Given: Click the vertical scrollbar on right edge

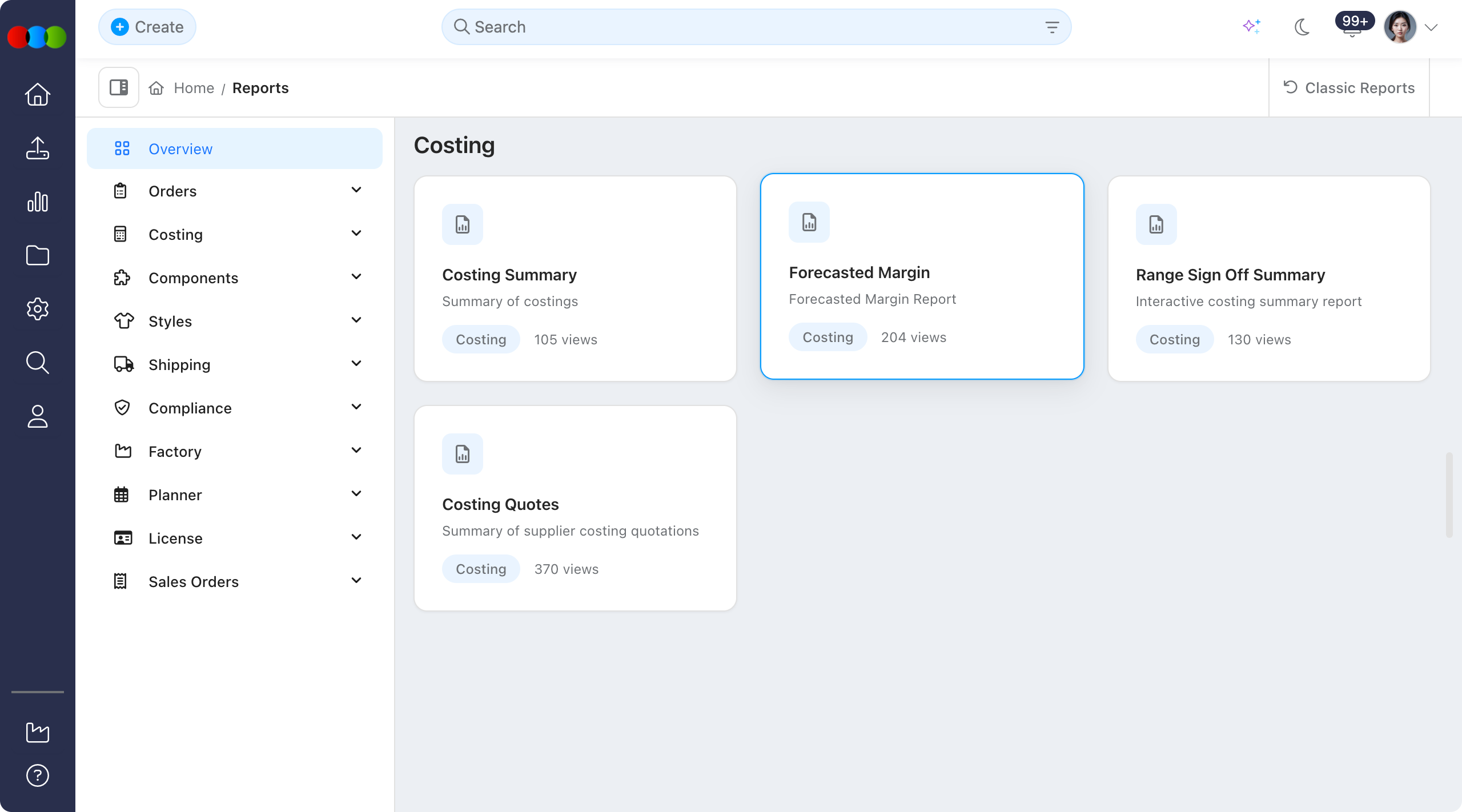Looking at the screenshot, I should (1449, 495).
